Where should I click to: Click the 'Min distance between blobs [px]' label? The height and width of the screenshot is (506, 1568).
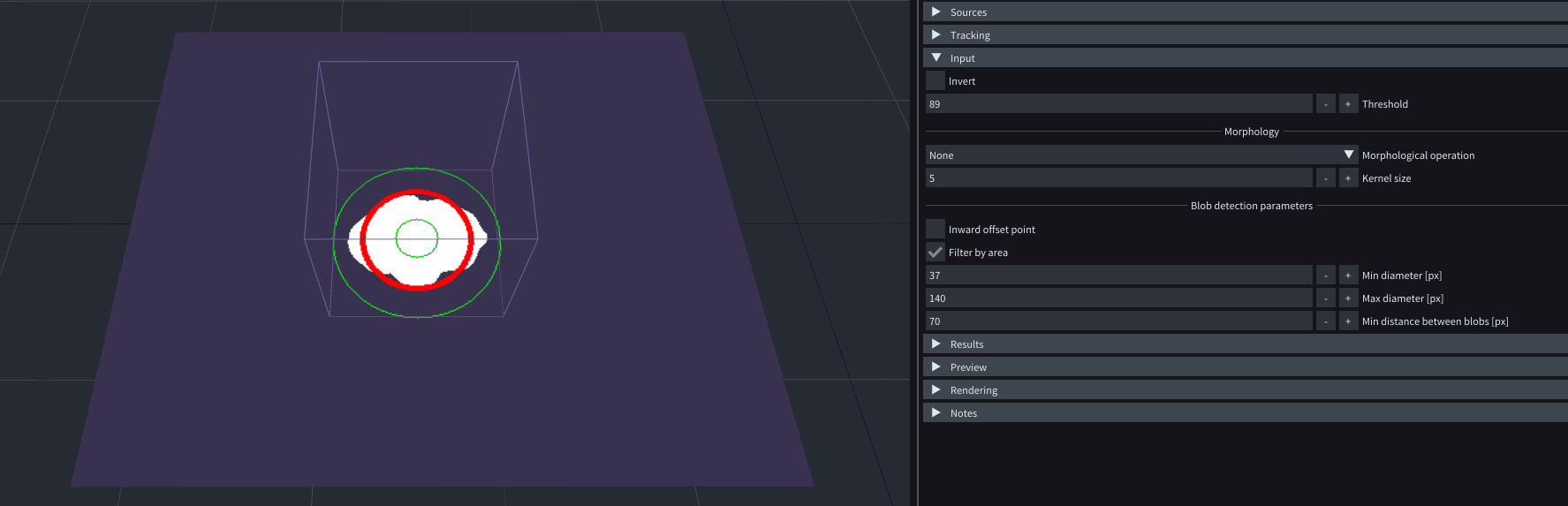point(1435,321)
